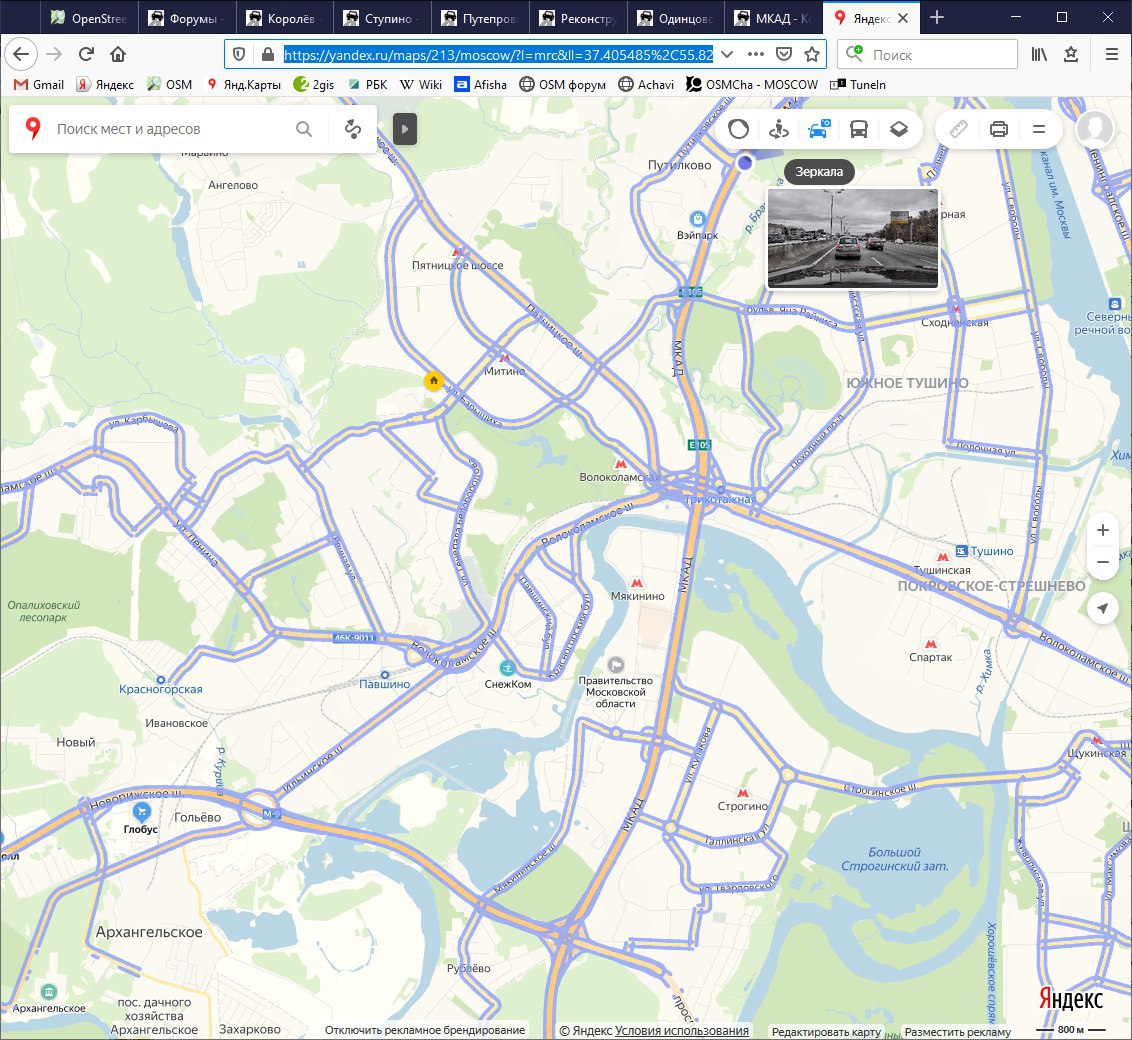Open the Yandex Maps menu button

1039,129
